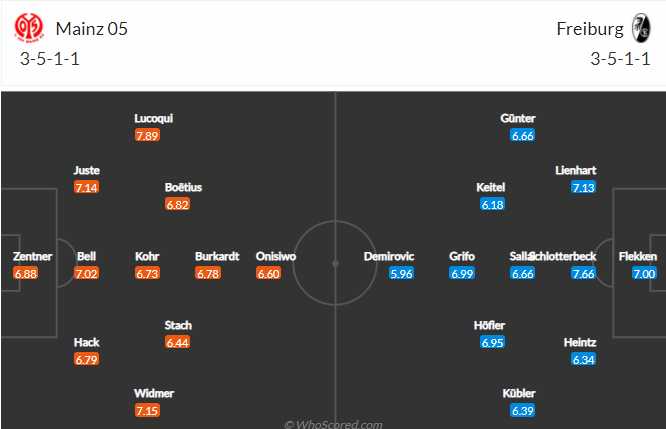The height and width of the screenshot is (429, 666).
Task: Click player name Burkardt
Action: [217, 256]
